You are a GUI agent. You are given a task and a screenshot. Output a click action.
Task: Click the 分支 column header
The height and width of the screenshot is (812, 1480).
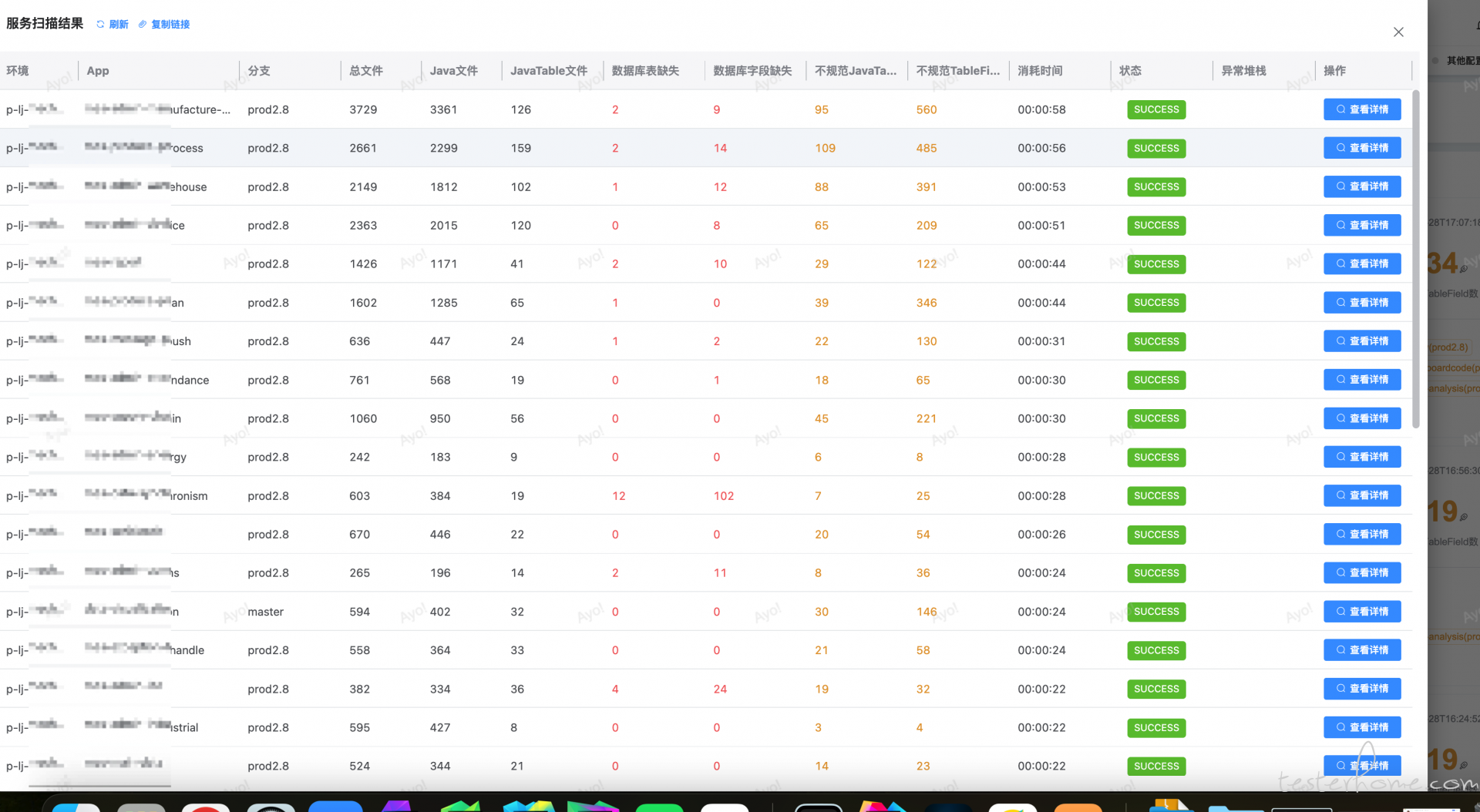pyautogui.click(x=259, y=71)
